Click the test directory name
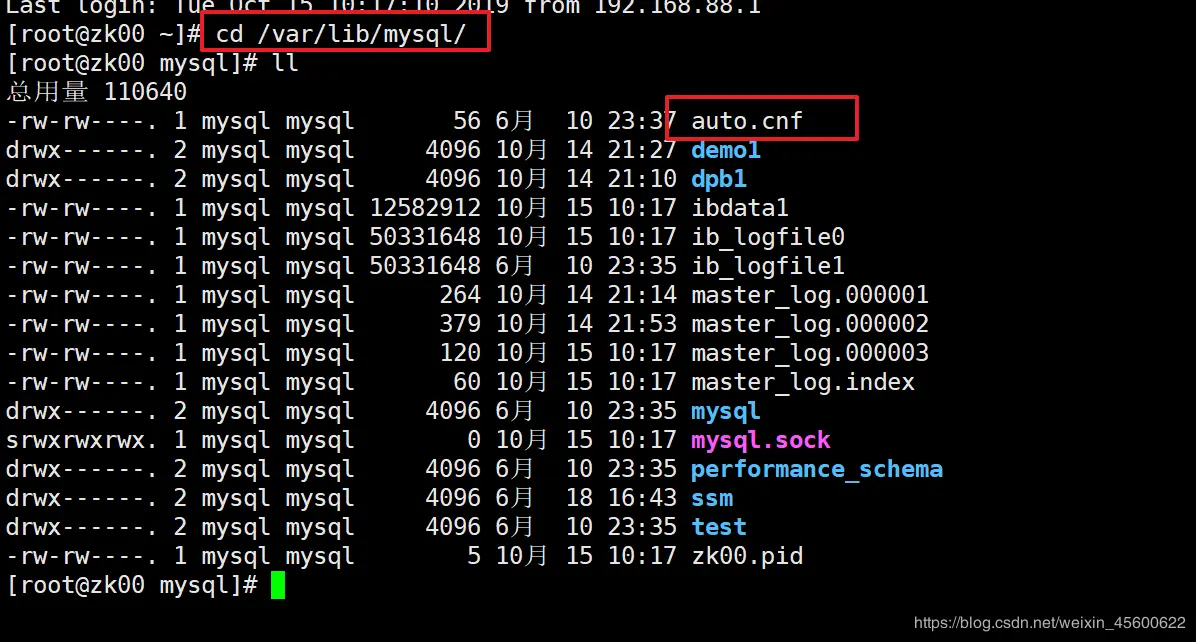Image resolution: width=1196 pixels, height=642 pixels. 719,527
